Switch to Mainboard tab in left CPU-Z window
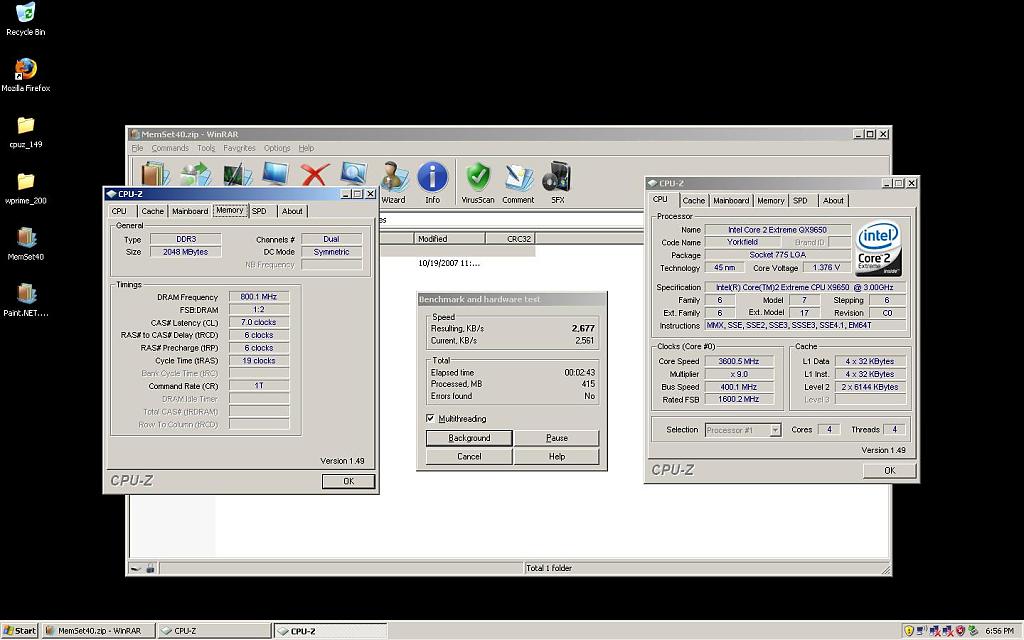This screenshot has height=640, width=1024. click(x=190, y=211)
